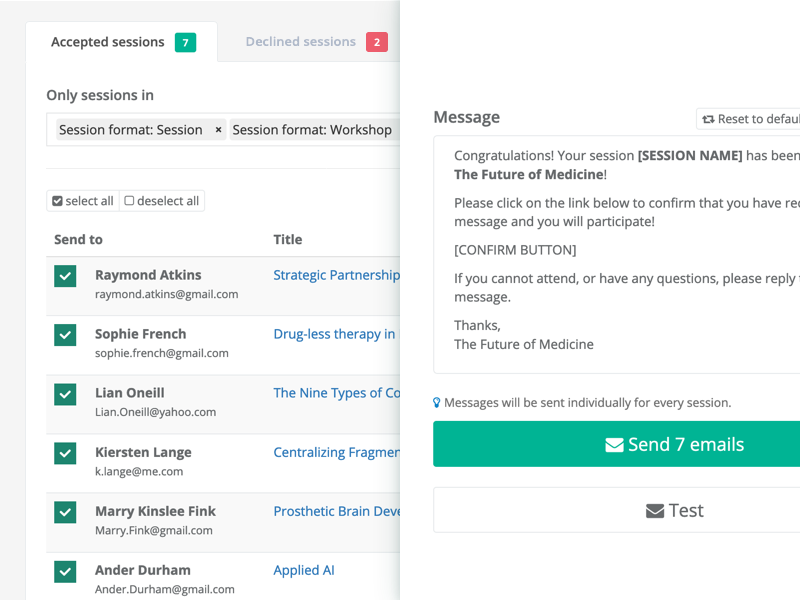
Task: Click inside the Message text editor
Action: pyautogui.click(x=617, y=255)
